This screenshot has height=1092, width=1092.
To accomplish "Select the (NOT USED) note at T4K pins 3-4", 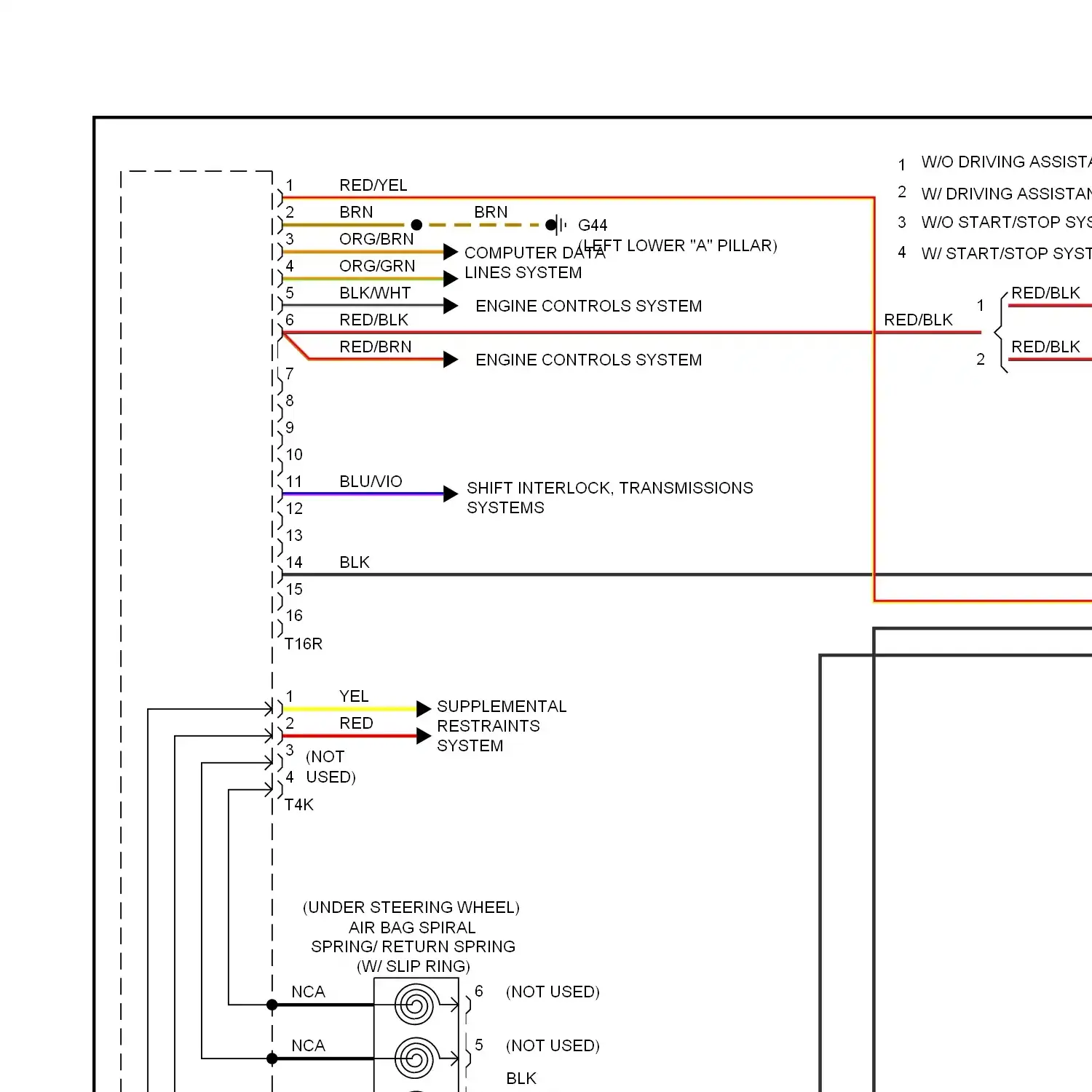I will point(331,767).
